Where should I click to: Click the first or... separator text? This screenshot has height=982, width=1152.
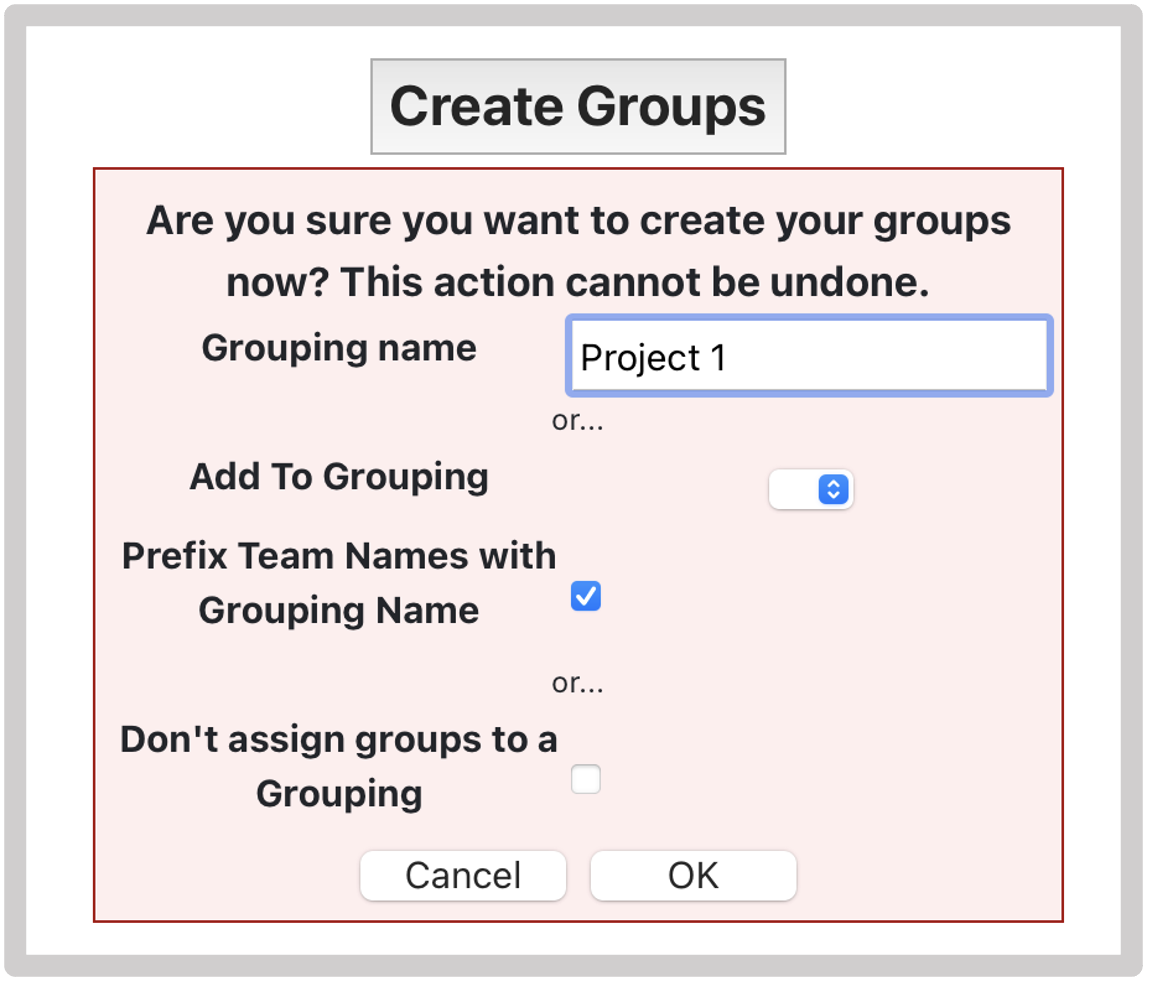(x=578, y=421)
